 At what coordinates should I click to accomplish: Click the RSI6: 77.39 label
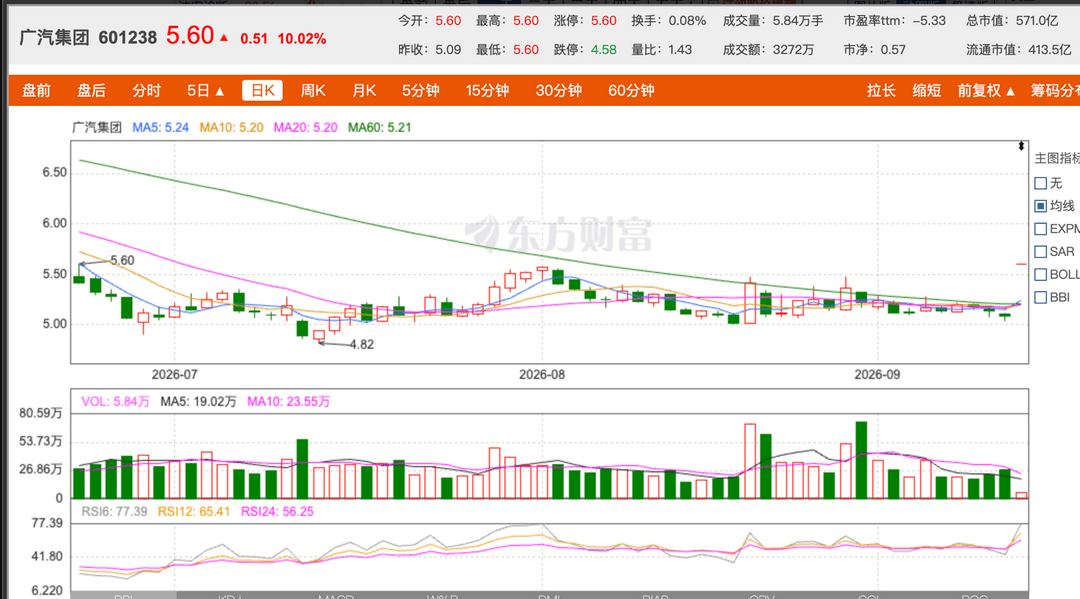tap(114, 512)
